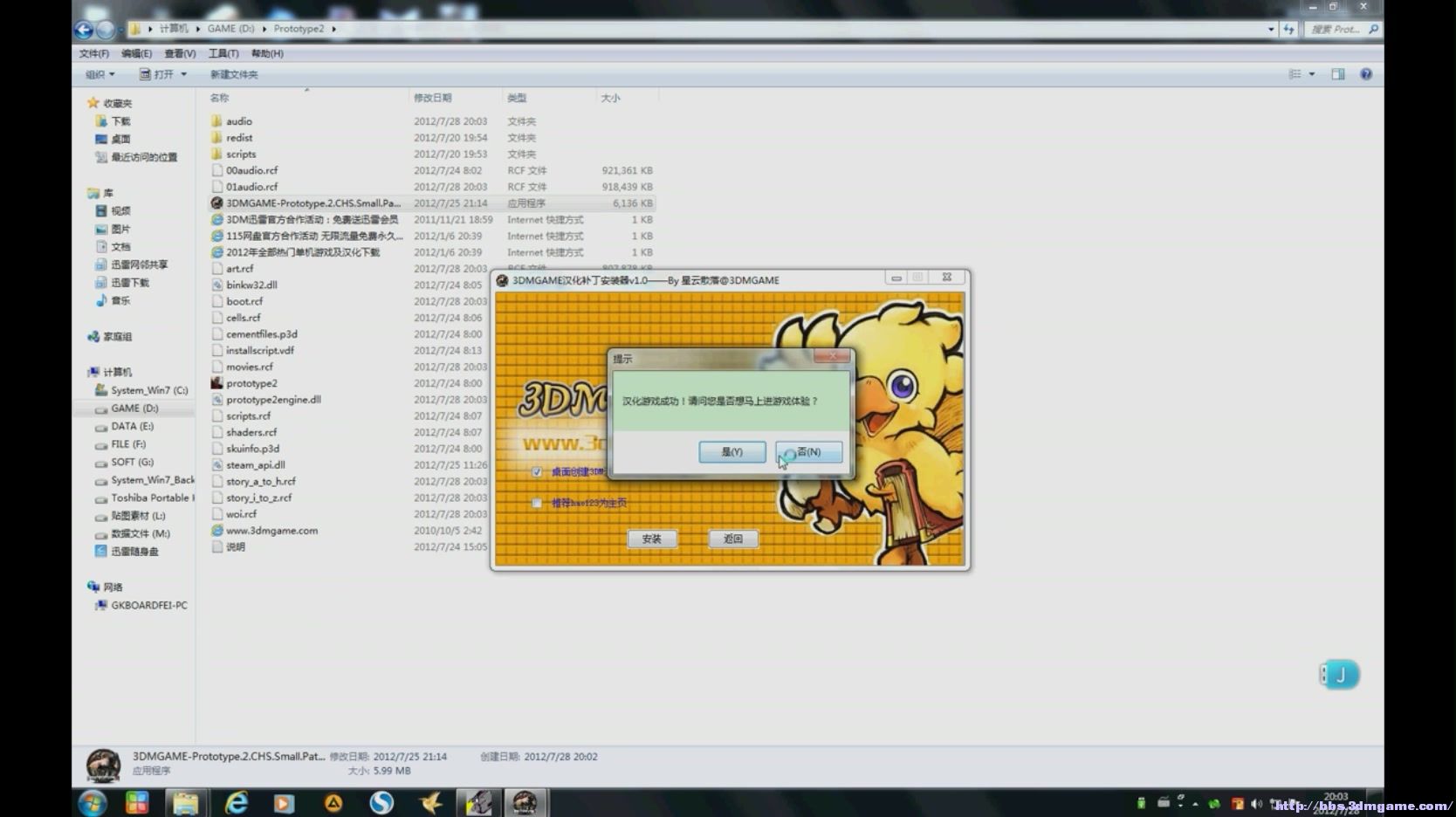This screenshot has width=1456, height=817.
Task: Click the 新建文件夹 new folder button
Action: coord(234,74)
